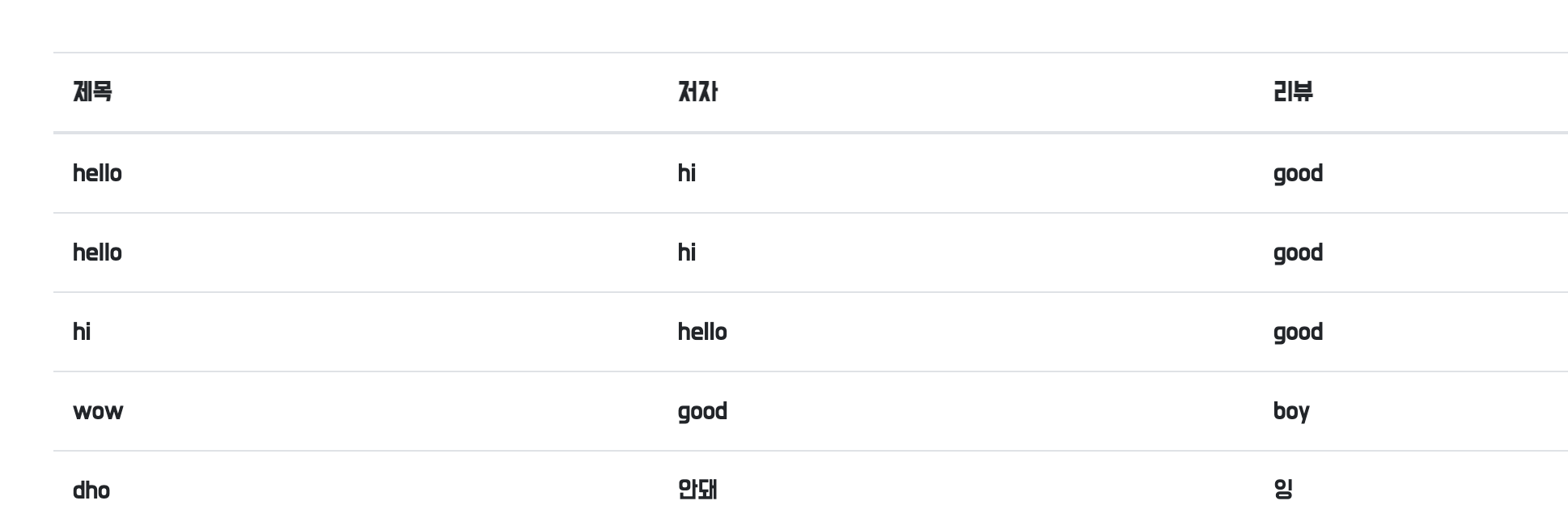Click 'hi' author in second data row
Screen dimensions: 1568x505
pyautogui.click(x=687, y=252)
